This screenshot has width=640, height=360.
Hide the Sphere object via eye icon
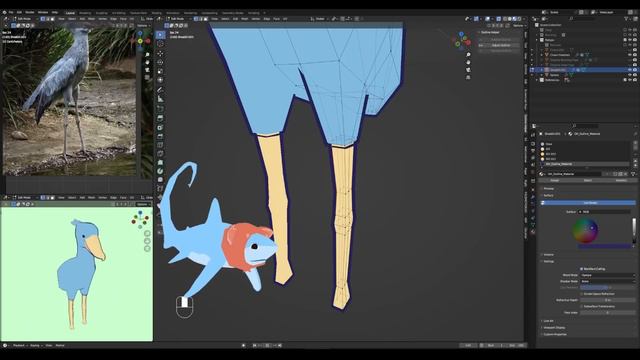pos(629,75)
